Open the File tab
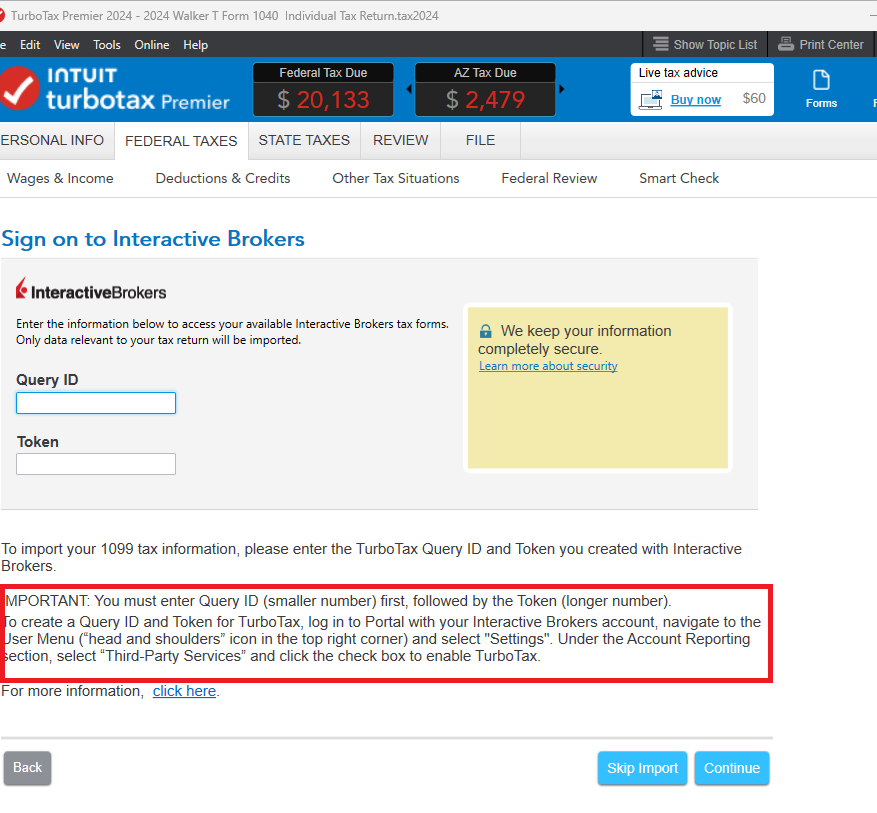Screen dimensions: 877x813 click(480, 140)
